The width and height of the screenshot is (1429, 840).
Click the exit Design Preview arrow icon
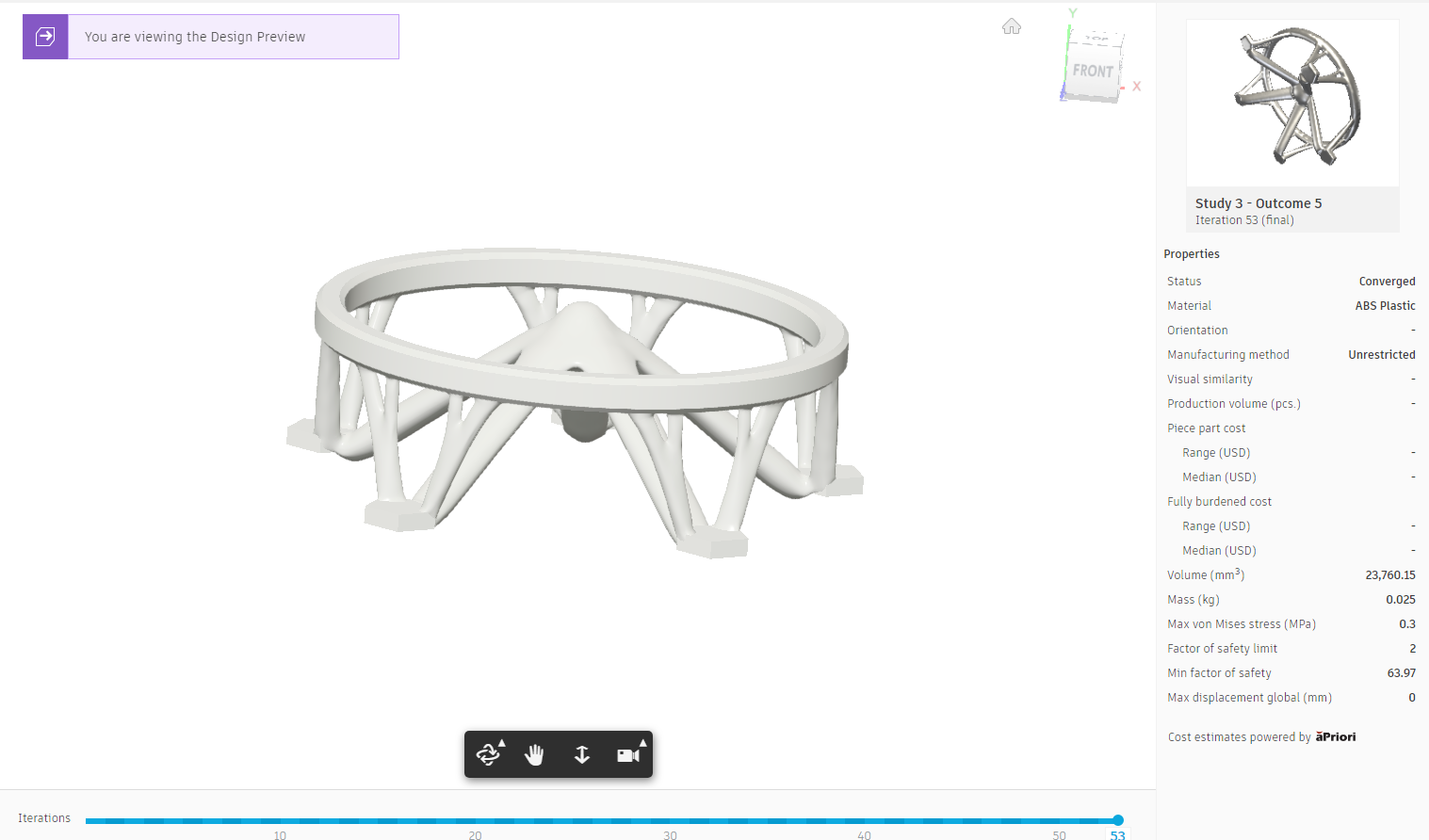click(x=45, y=37)
